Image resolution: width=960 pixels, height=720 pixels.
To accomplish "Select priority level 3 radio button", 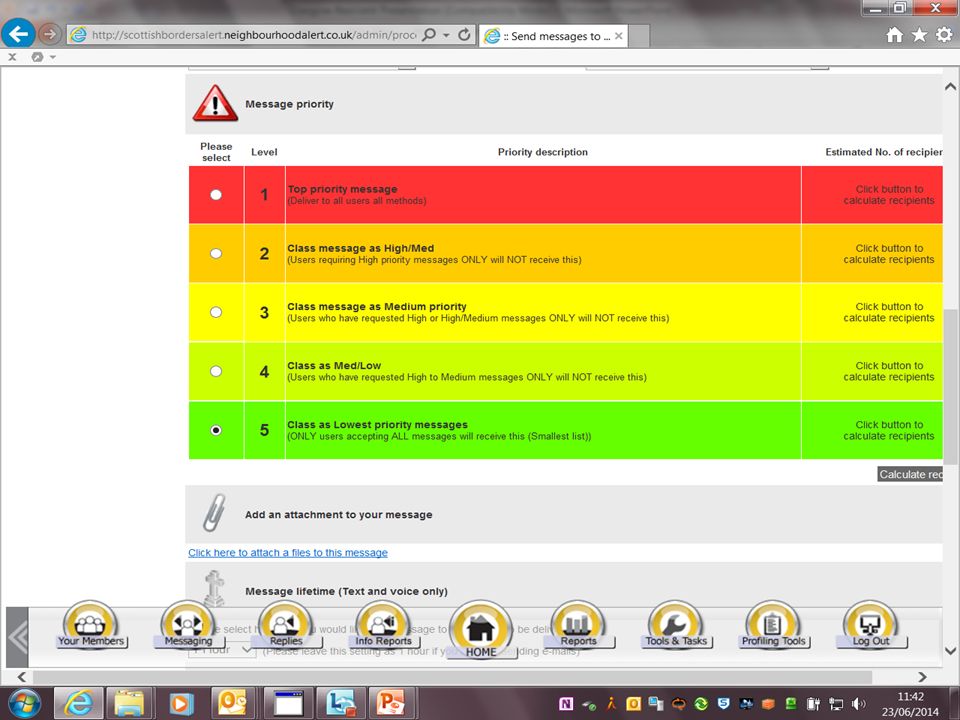I will pyautogui.click(x=216, y=312).
